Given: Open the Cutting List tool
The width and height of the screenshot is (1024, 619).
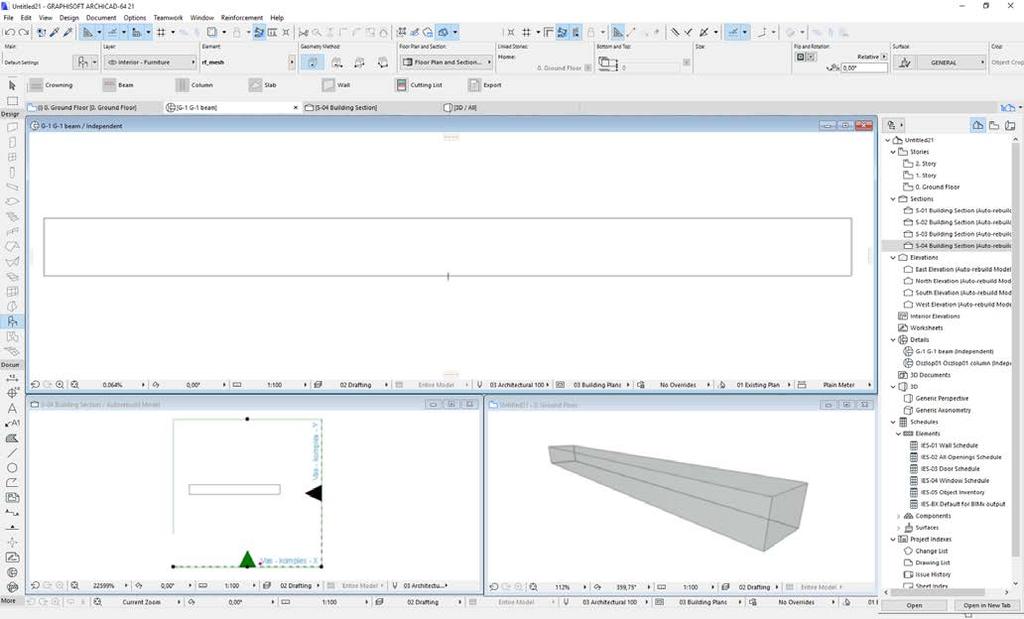Looking at the screenshot, I should [419, 85].
